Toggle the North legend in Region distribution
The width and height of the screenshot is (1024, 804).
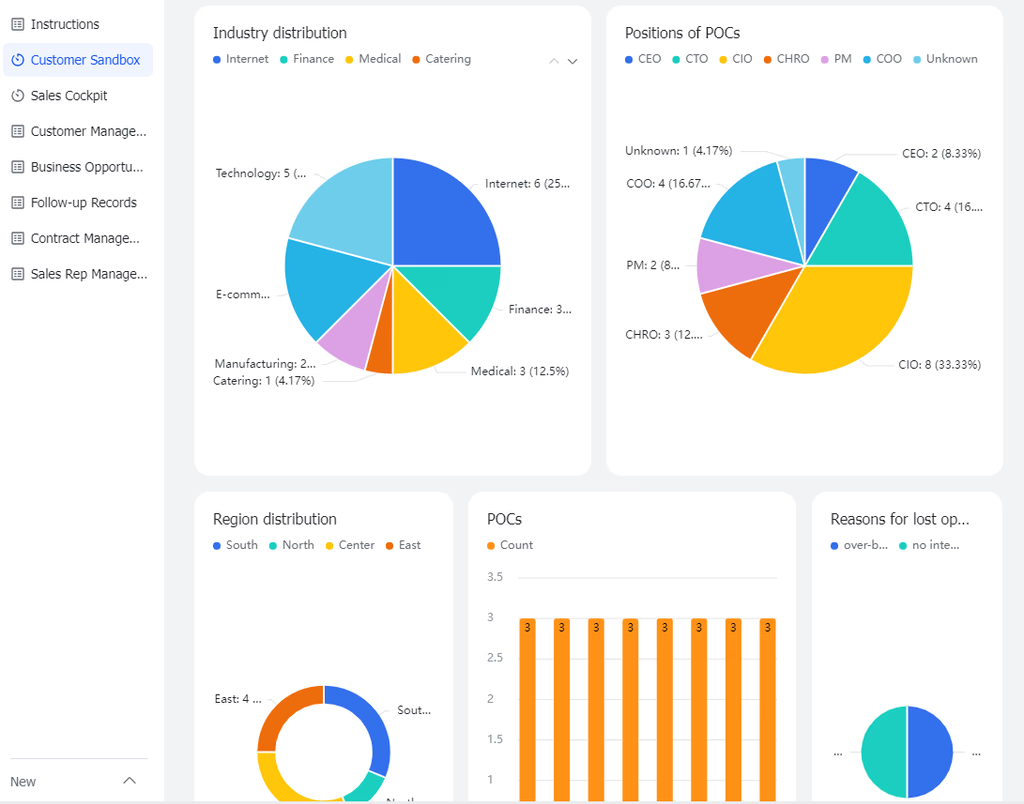point(291,545)
